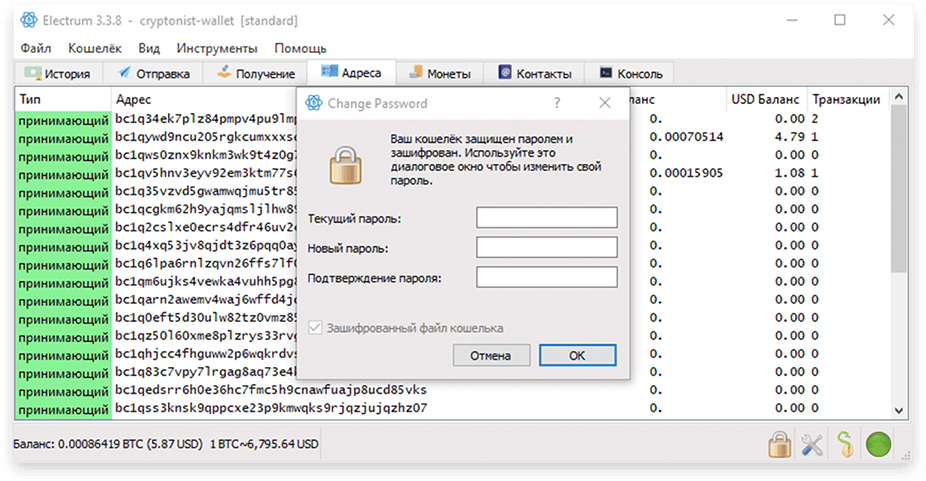
Task: Focus the Текущий пароль input field
Action: 547,217
